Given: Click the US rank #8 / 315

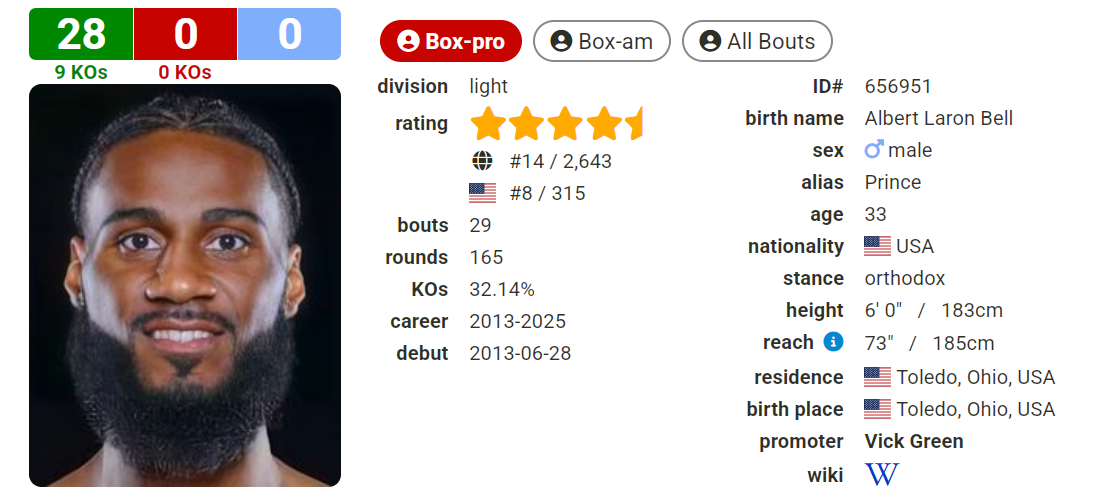Looking at the screenshot, I should 547,193.
